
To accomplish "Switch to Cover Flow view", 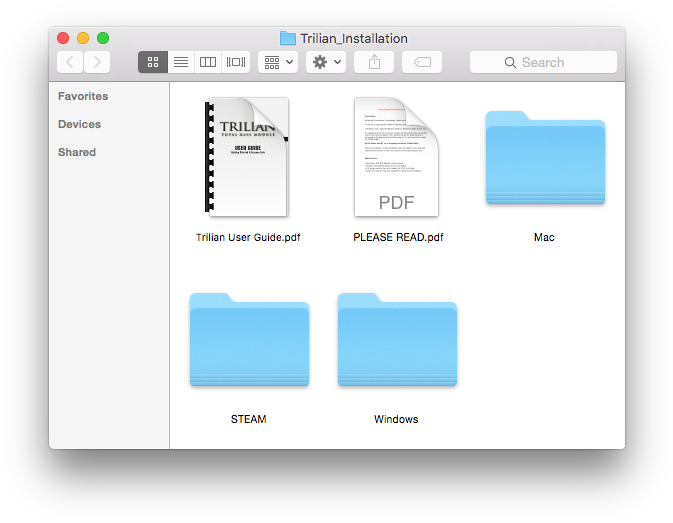I will point(236,62).
